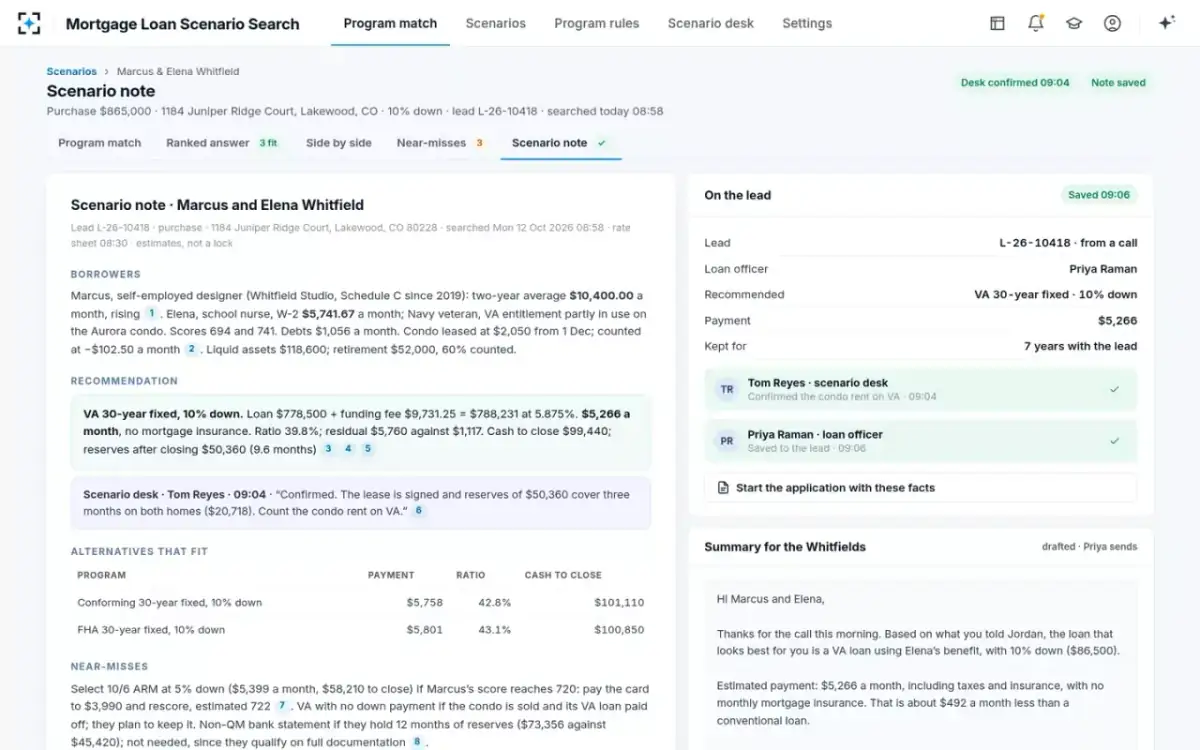Screen dimensions: 1200x750
Task: Open footnote marker 5 in the recommendation
Action: pyautogui.click(x=368, y=449)
